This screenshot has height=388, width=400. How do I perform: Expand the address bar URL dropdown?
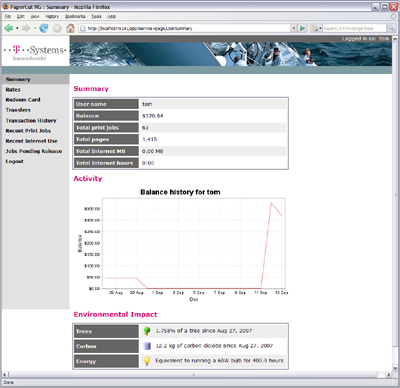tap(294, 28)
